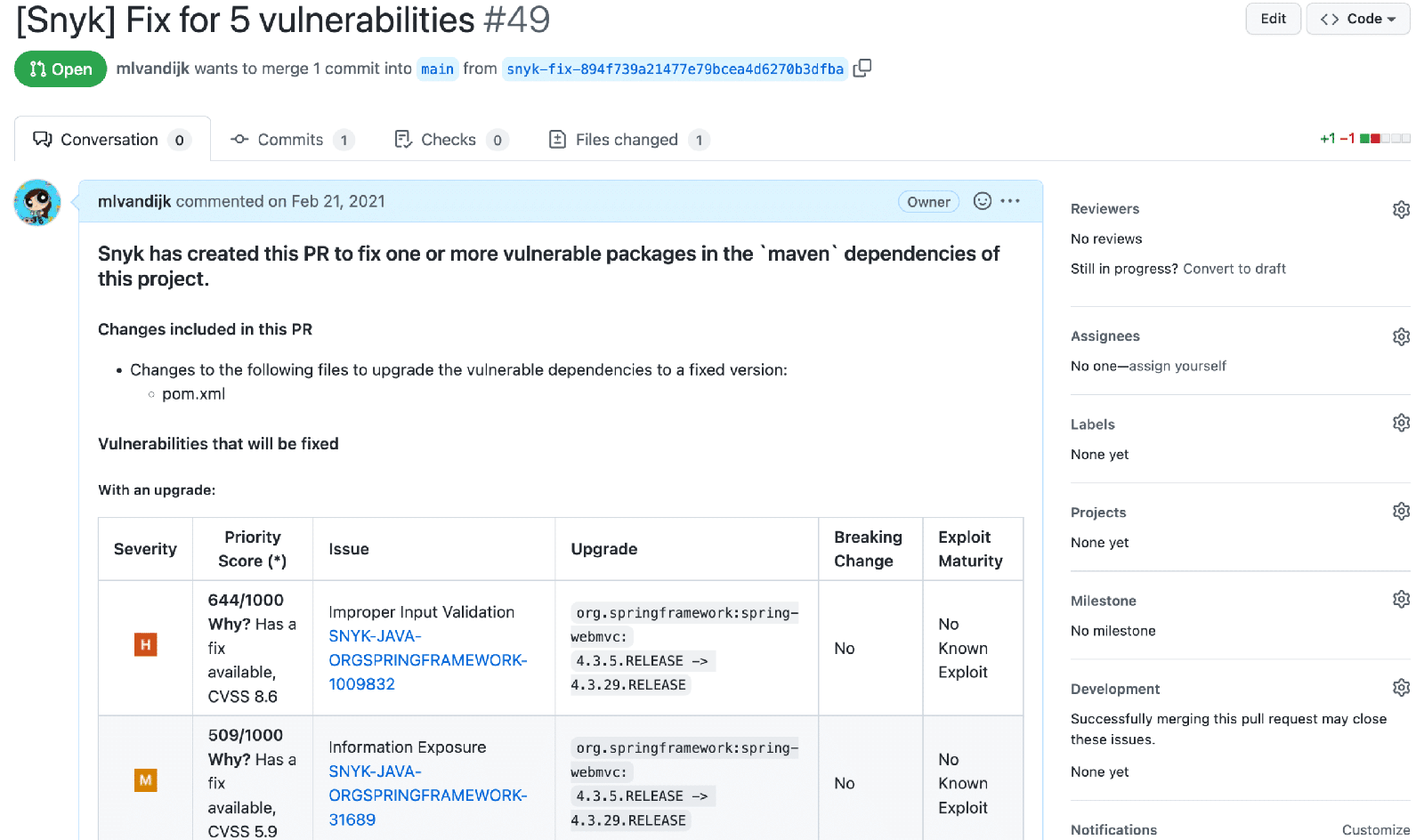The width and height of the screenshot is (1424, 840).
Task: Click the high severity H badge
Action: tap(145, 644)
